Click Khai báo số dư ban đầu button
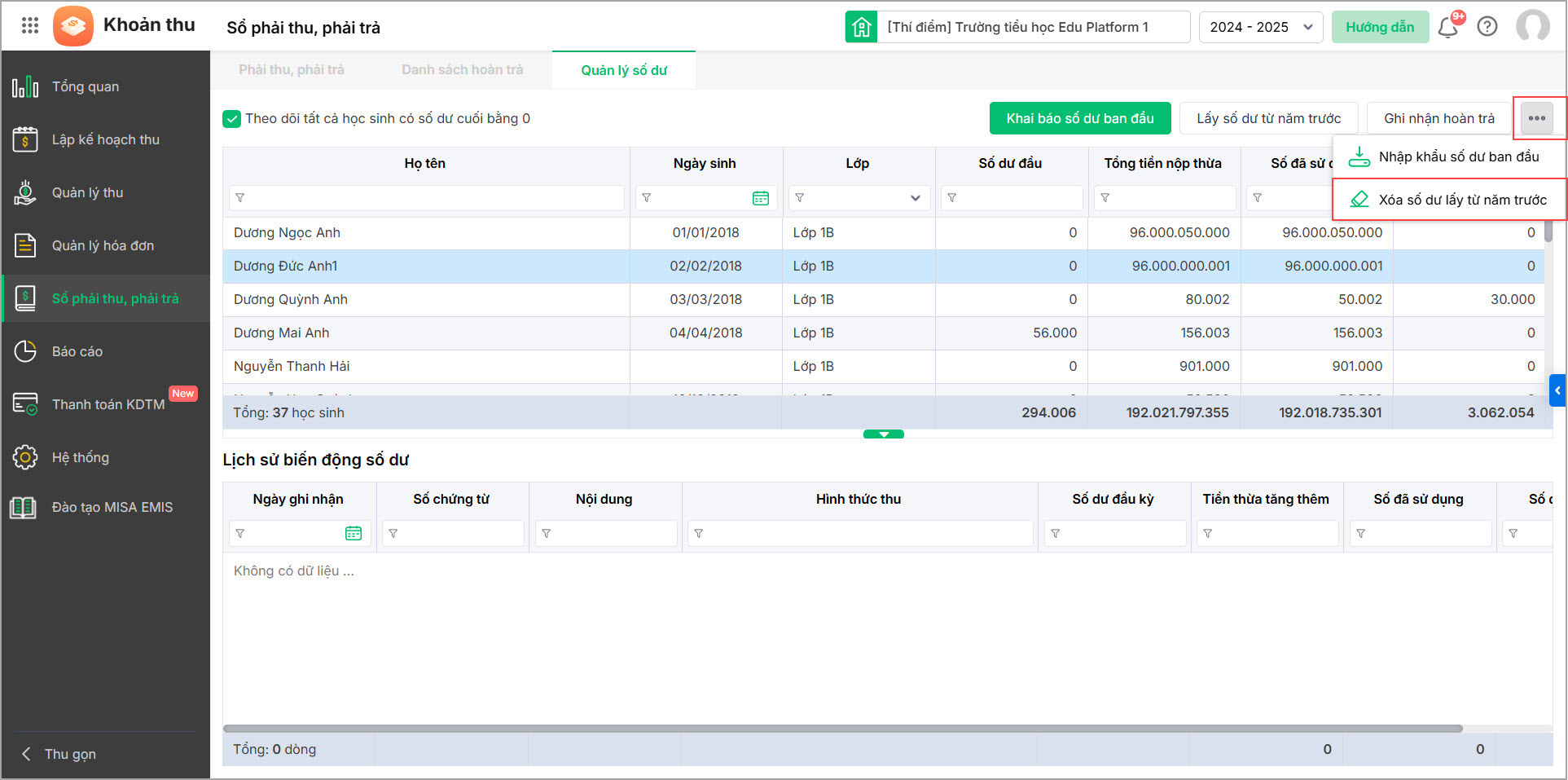Screen dimensions: 1568x780 [1080, 118]
